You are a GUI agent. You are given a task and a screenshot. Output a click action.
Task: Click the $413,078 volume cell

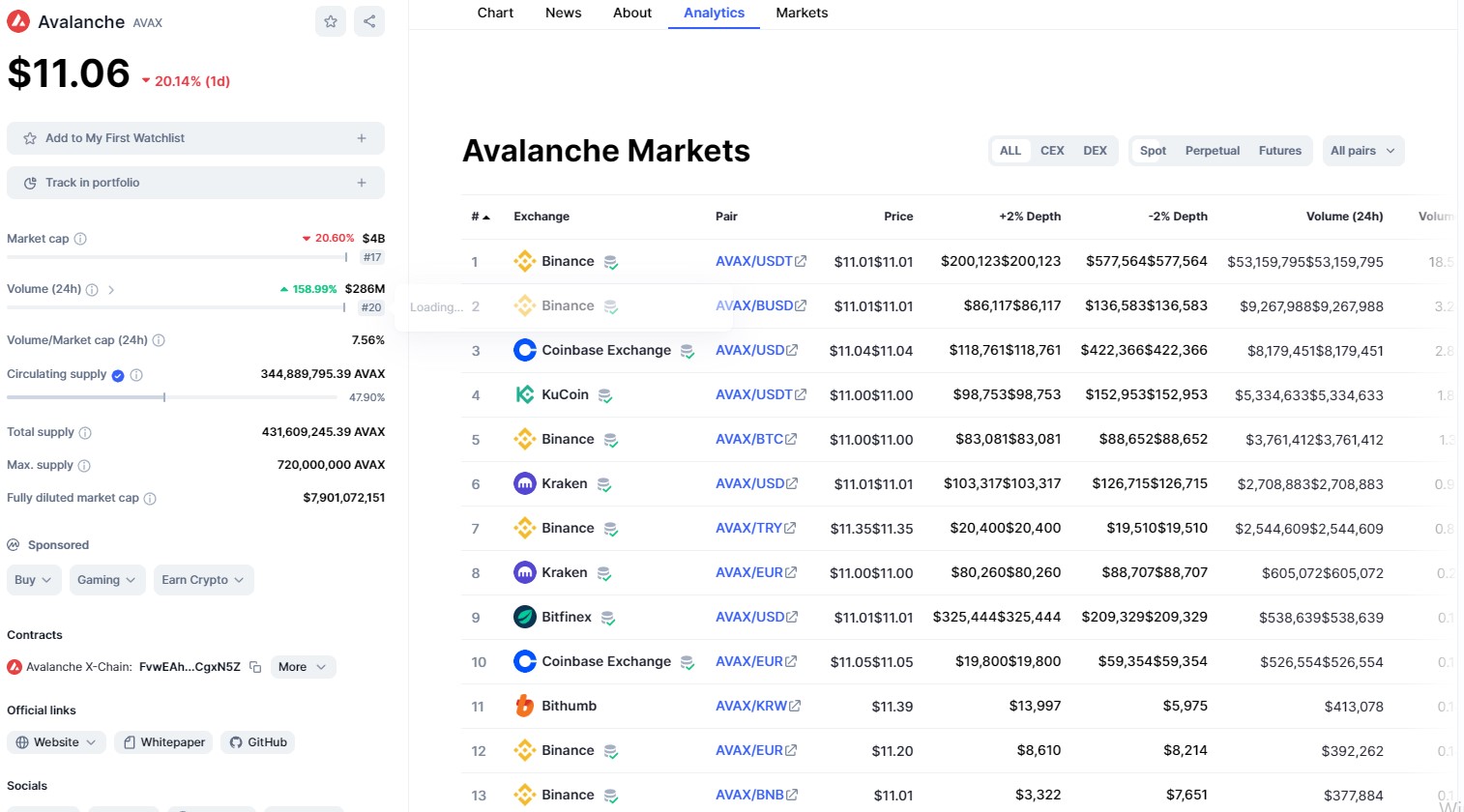tap(1354, 707)
